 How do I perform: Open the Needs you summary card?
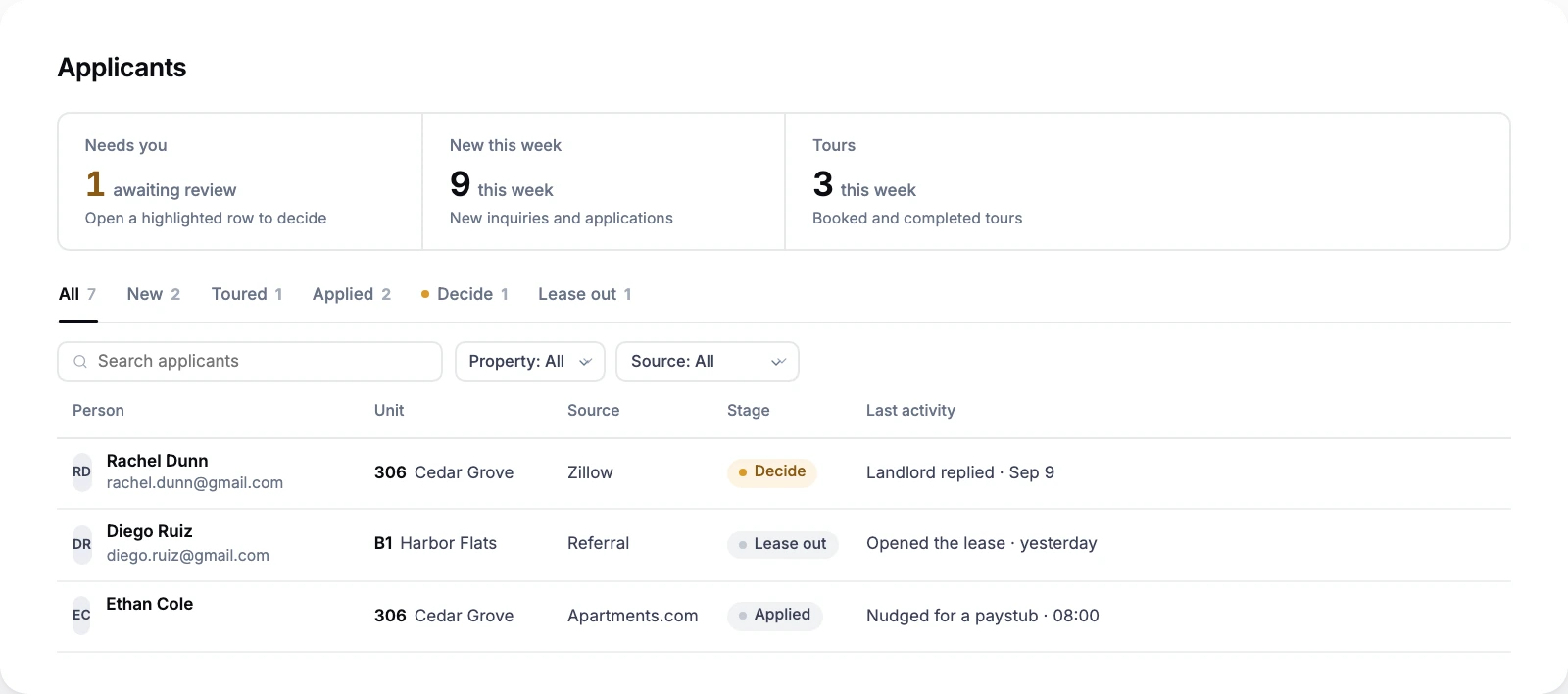pyautogui.click(x=240, y=181)
